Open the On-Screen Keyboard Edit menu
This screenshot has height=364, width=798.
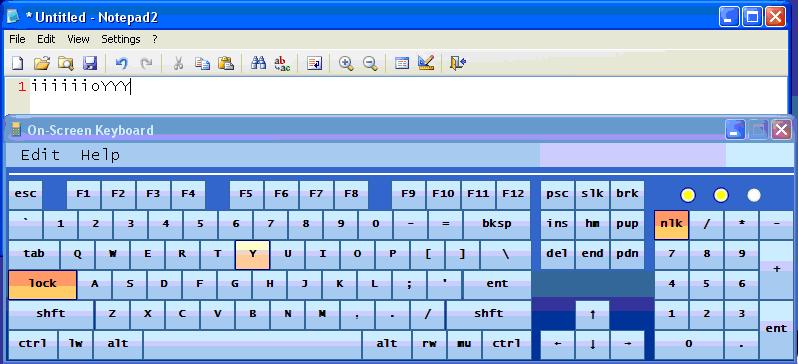(40, 155)
